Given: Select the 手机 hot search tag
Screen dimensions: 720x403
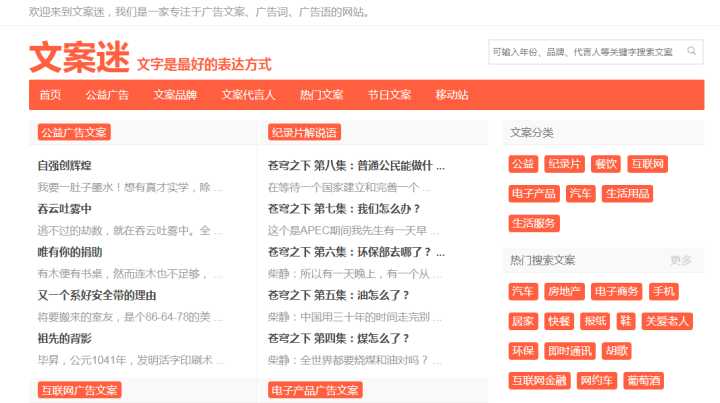Looking at the screenshot, I should [x=664, y=291].
